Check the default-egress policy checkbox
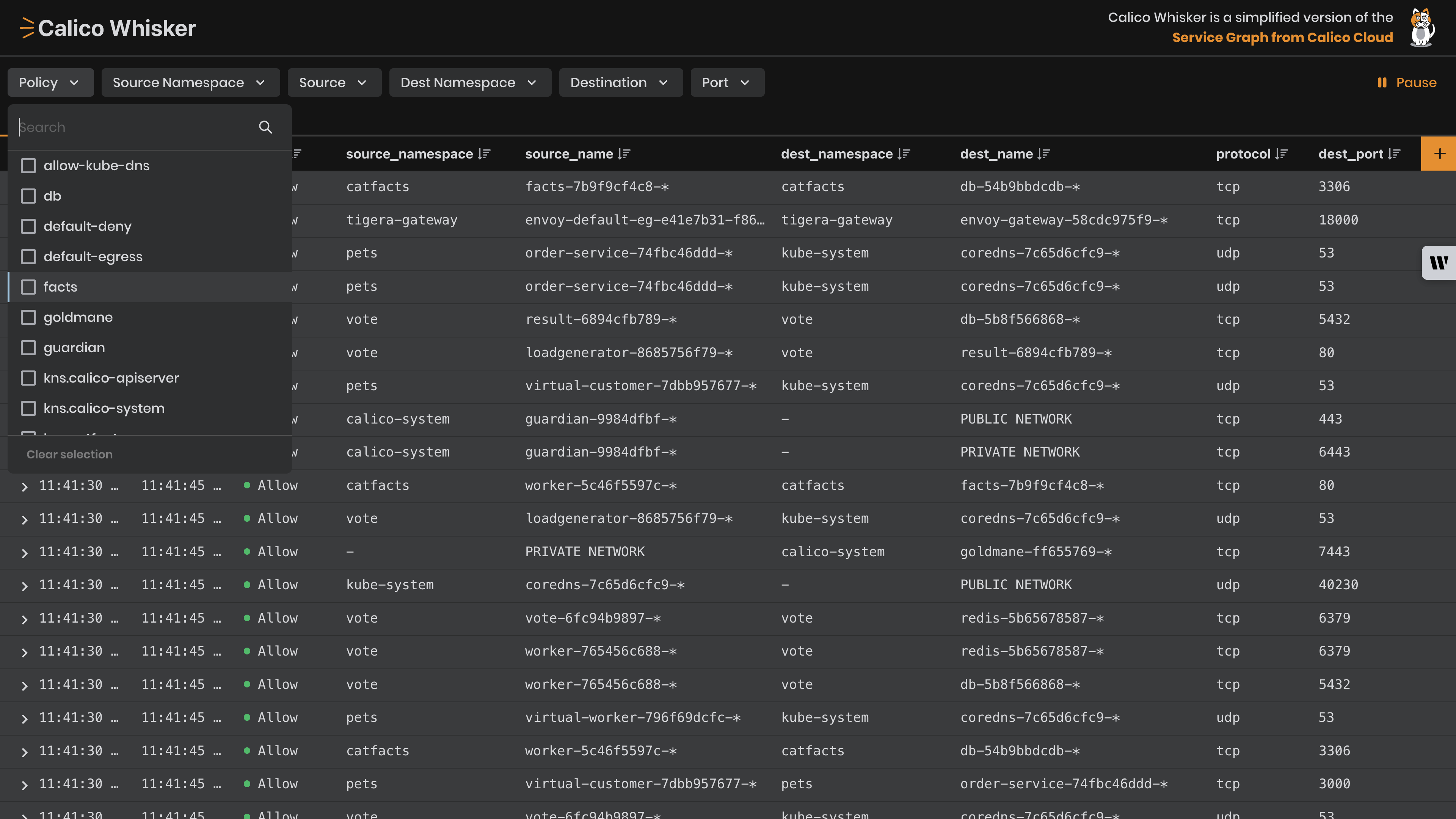 tap(28, 257)
